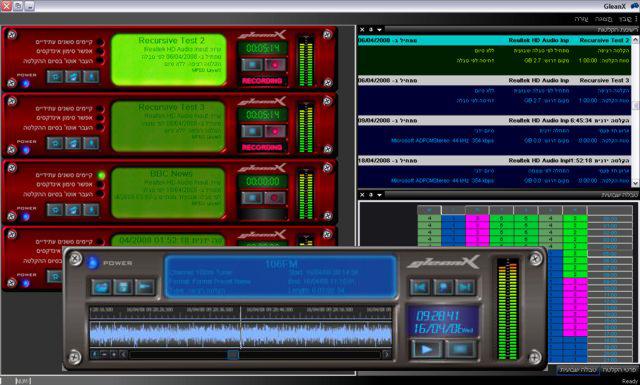Click scroll-right arrow under the waveform
Screen dimensions: 640x385
click(386, 354)
